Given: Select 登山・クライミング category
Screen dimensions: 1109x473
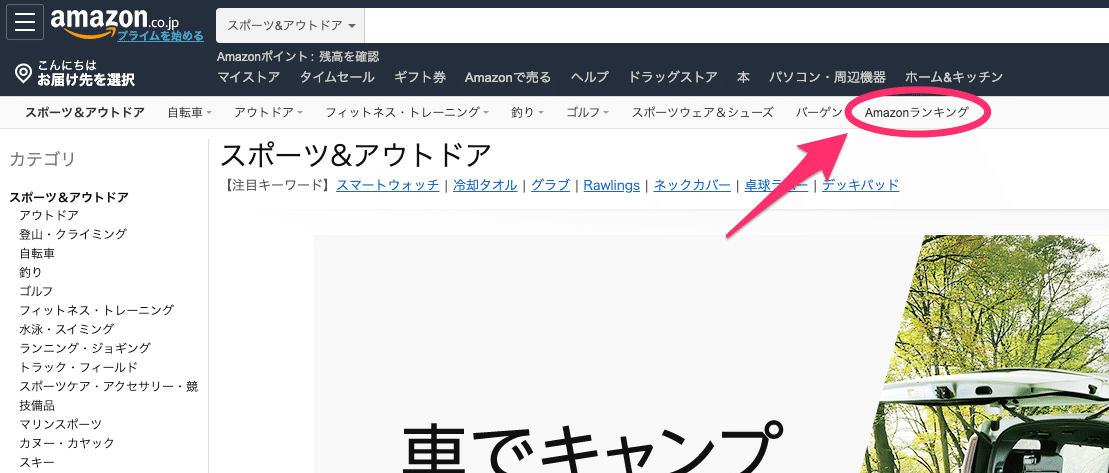Looking at the screenshot, I should pyautogui.click(x=73, y=234).
